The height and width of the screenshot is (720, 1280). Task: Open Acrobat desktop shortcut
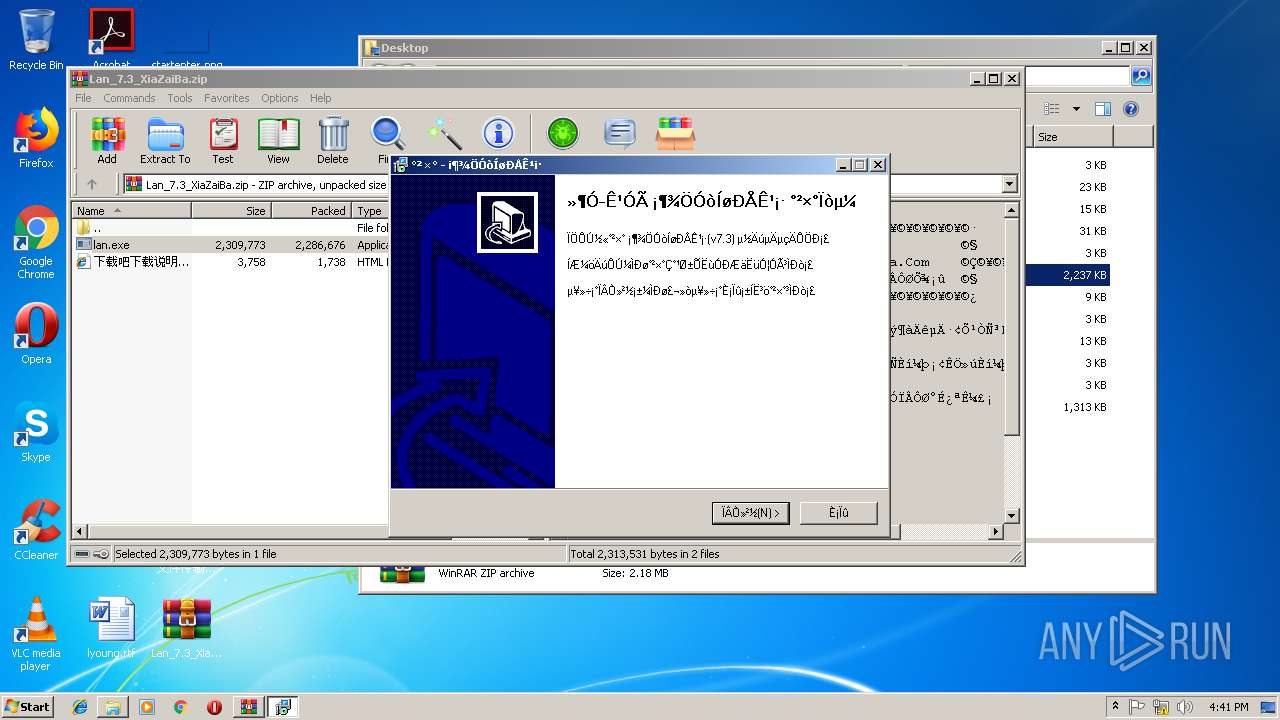[x=111, y=40]
